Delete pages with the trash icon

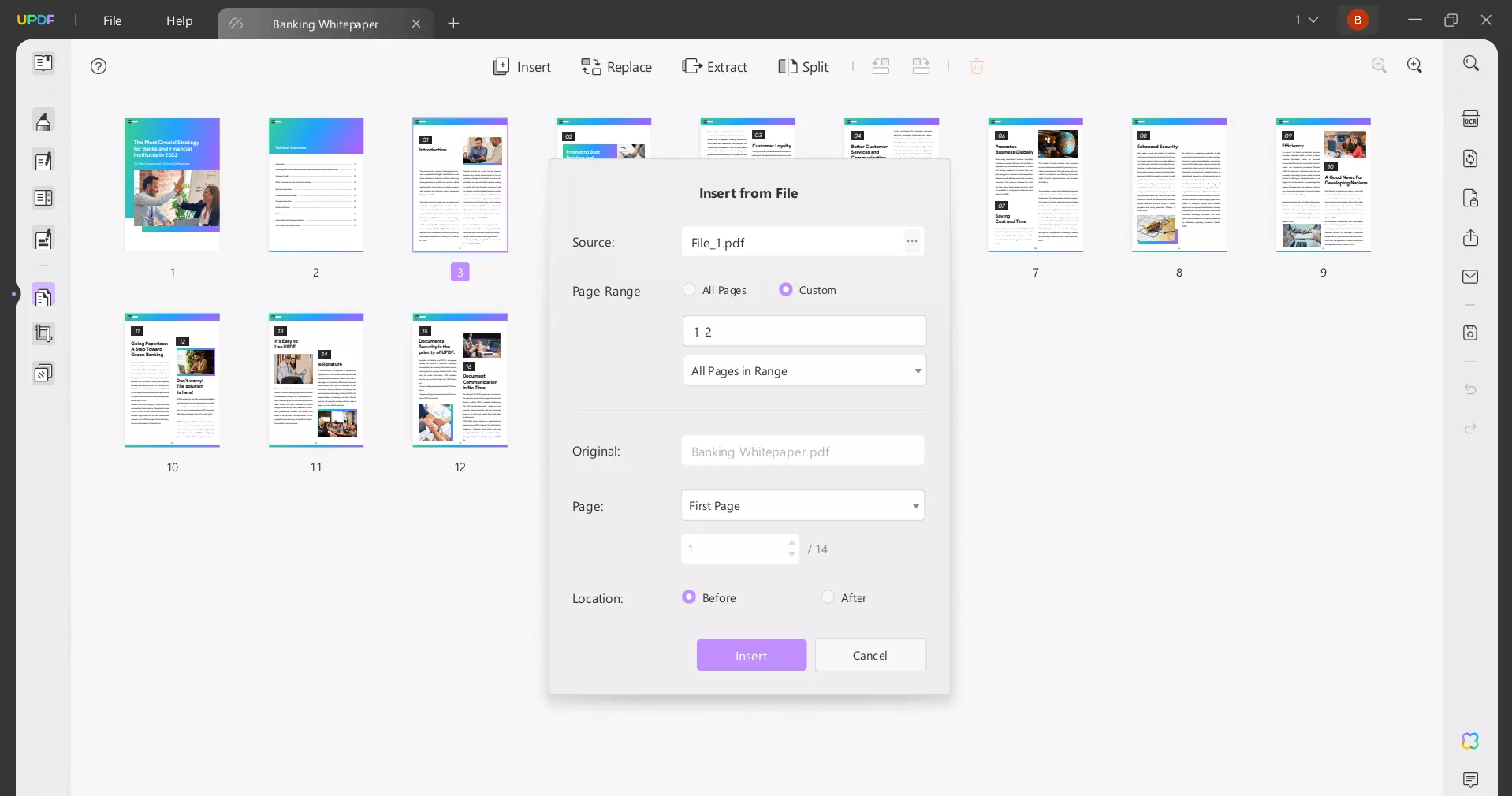(x=977, y=66)
